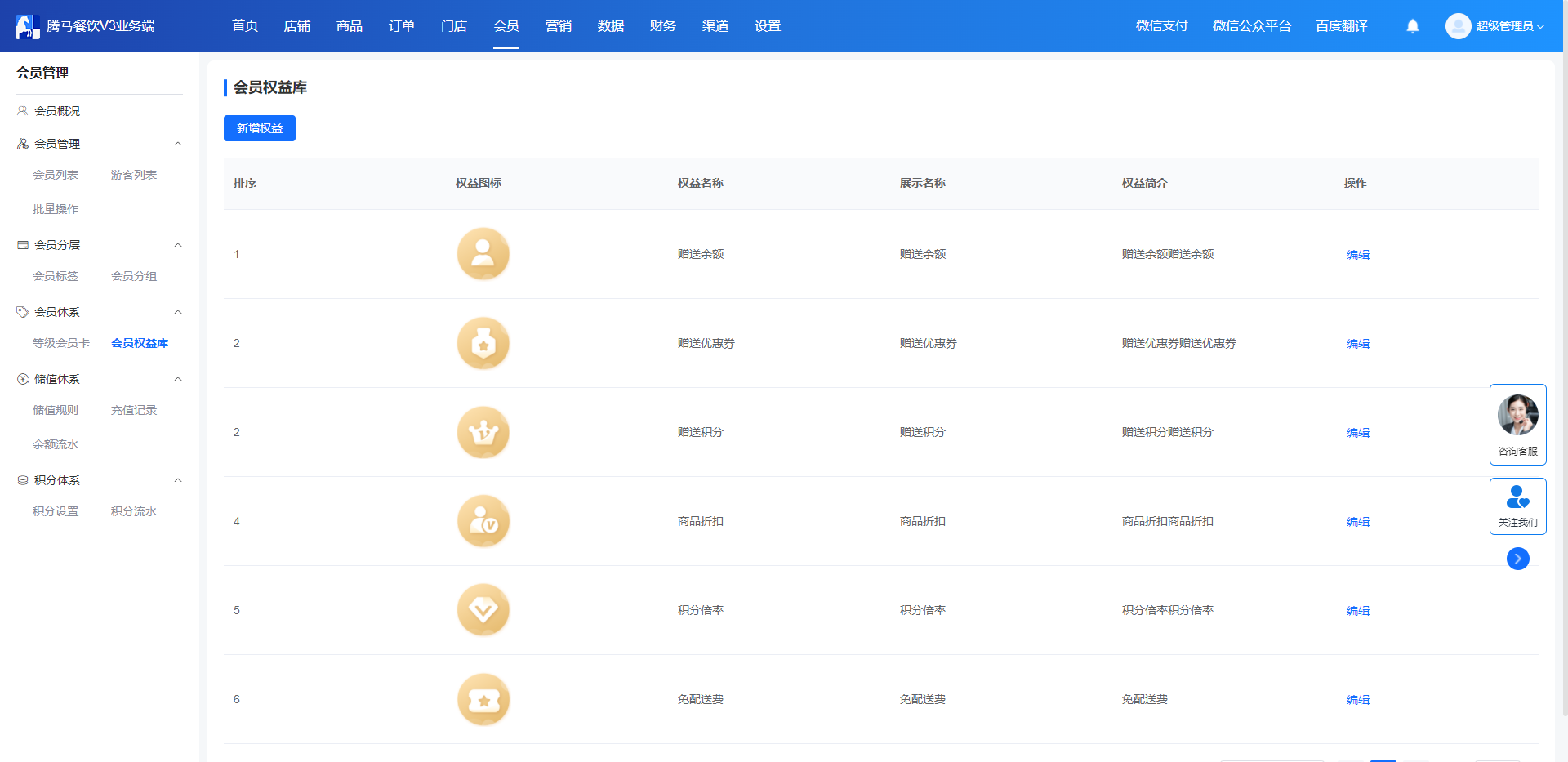
Task: Collapse the 储值体系 section chevron
Action: pos(178,379)
